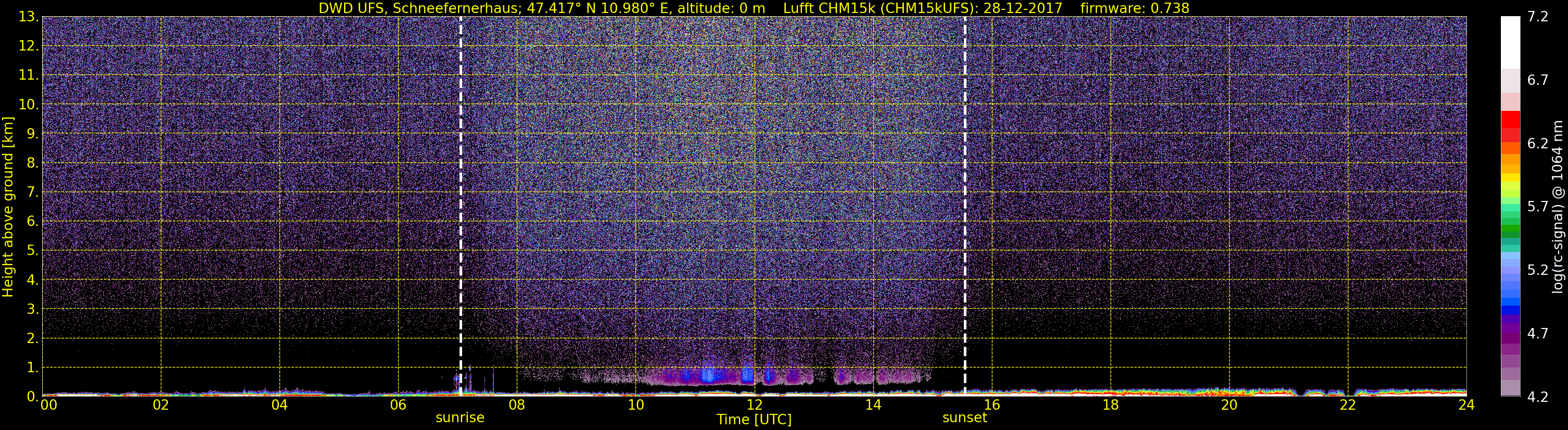Viewport: 1568px width, 430px height.
Task: Click the height-axis tick label '11.'
Action: 29,75
